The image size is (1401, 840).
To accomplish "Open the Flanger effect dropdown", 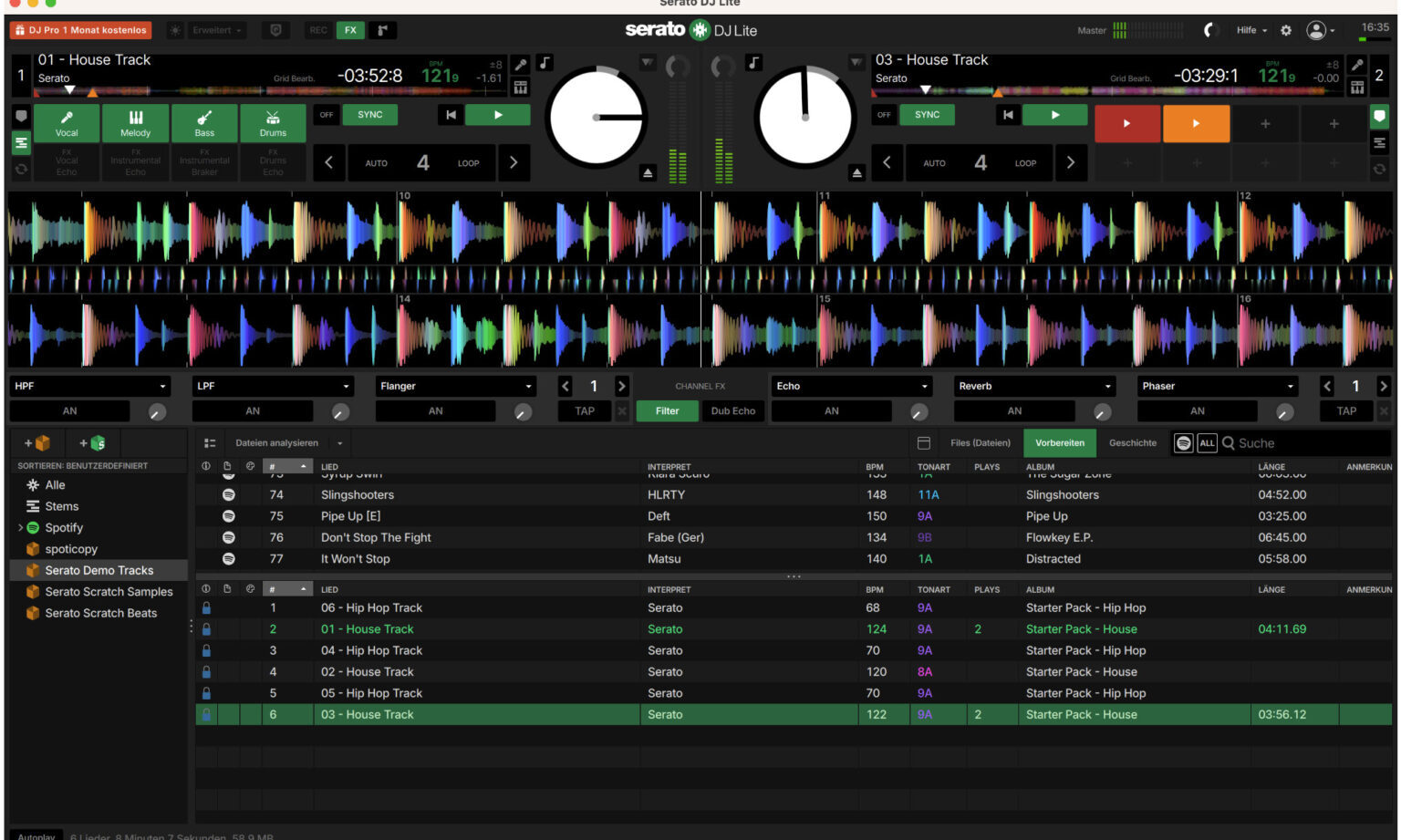I will click(x=455, y=386).
